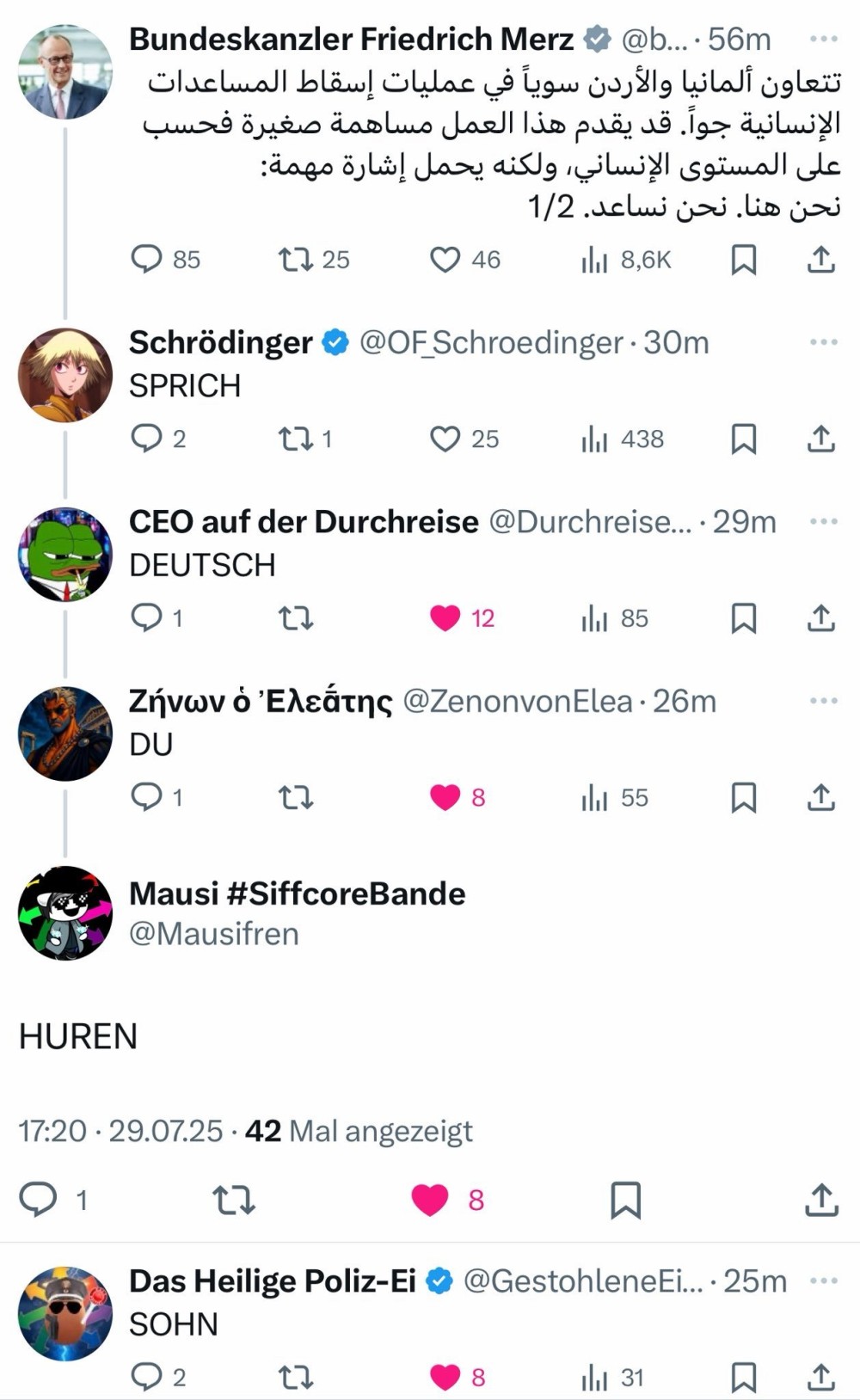Bookmark the Friedrich Merz tweet
Viewport: 860px width, 1400px height.
pyautogui.click(x=743, y=259)
